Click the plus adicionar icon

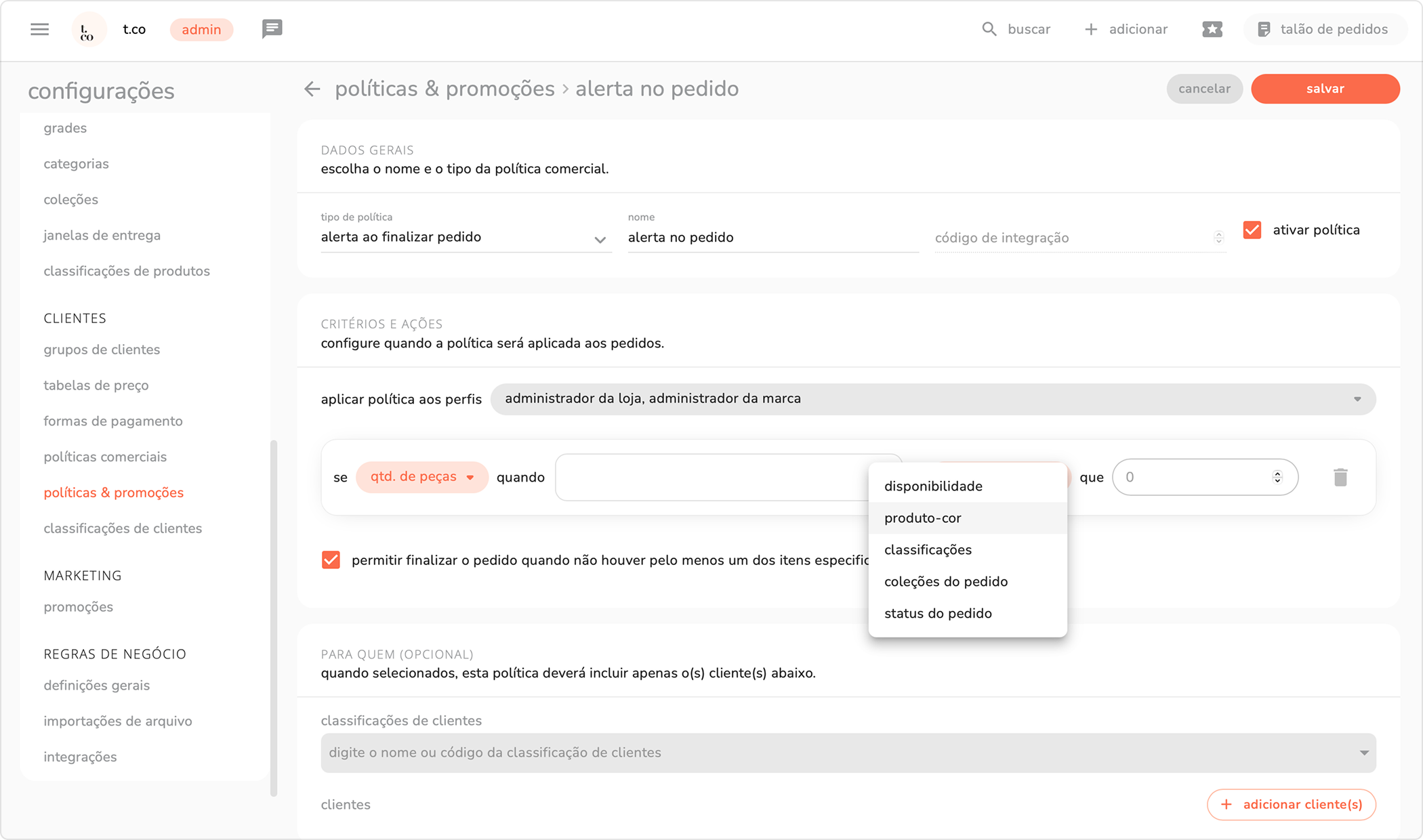click(1091, 29)
